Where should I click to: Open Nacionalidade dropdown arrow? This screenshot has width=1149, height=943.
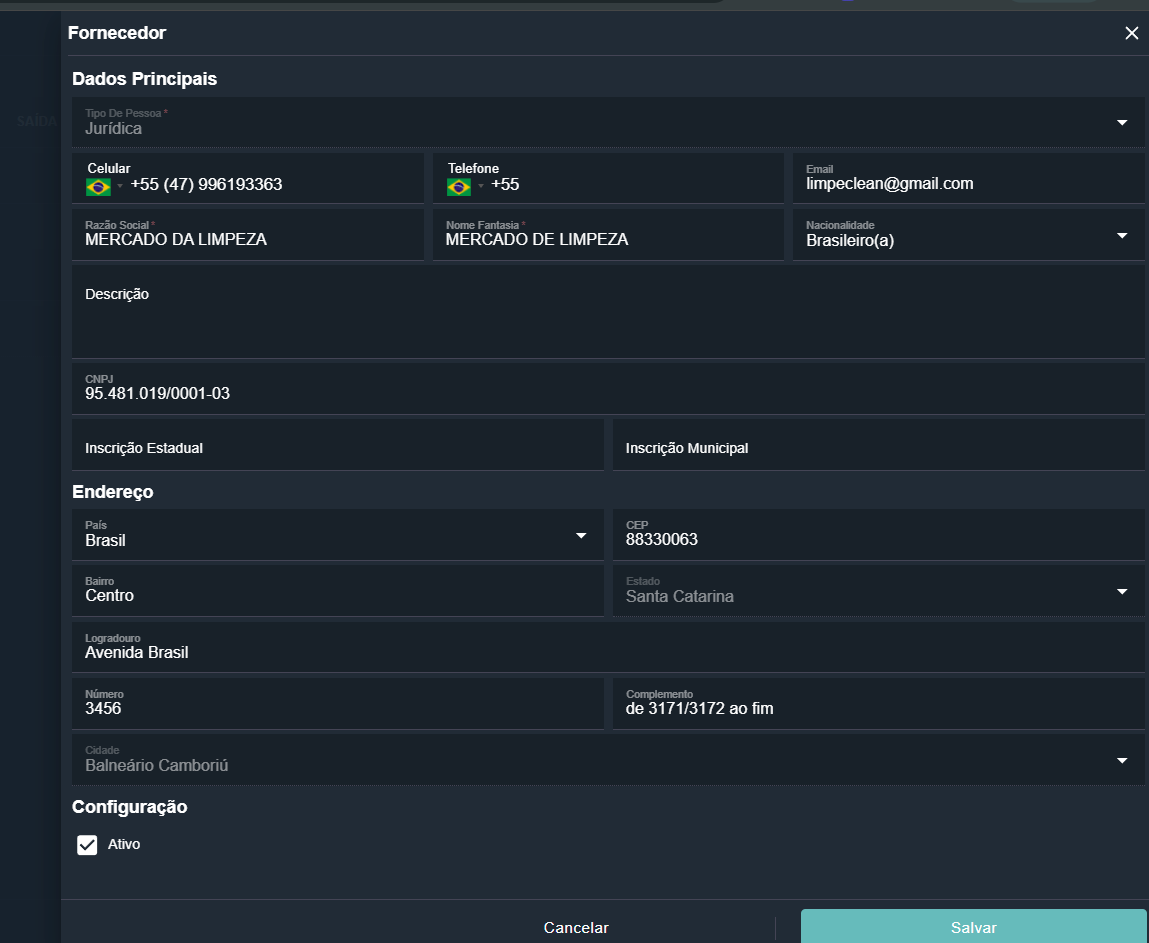[1122, 235]
